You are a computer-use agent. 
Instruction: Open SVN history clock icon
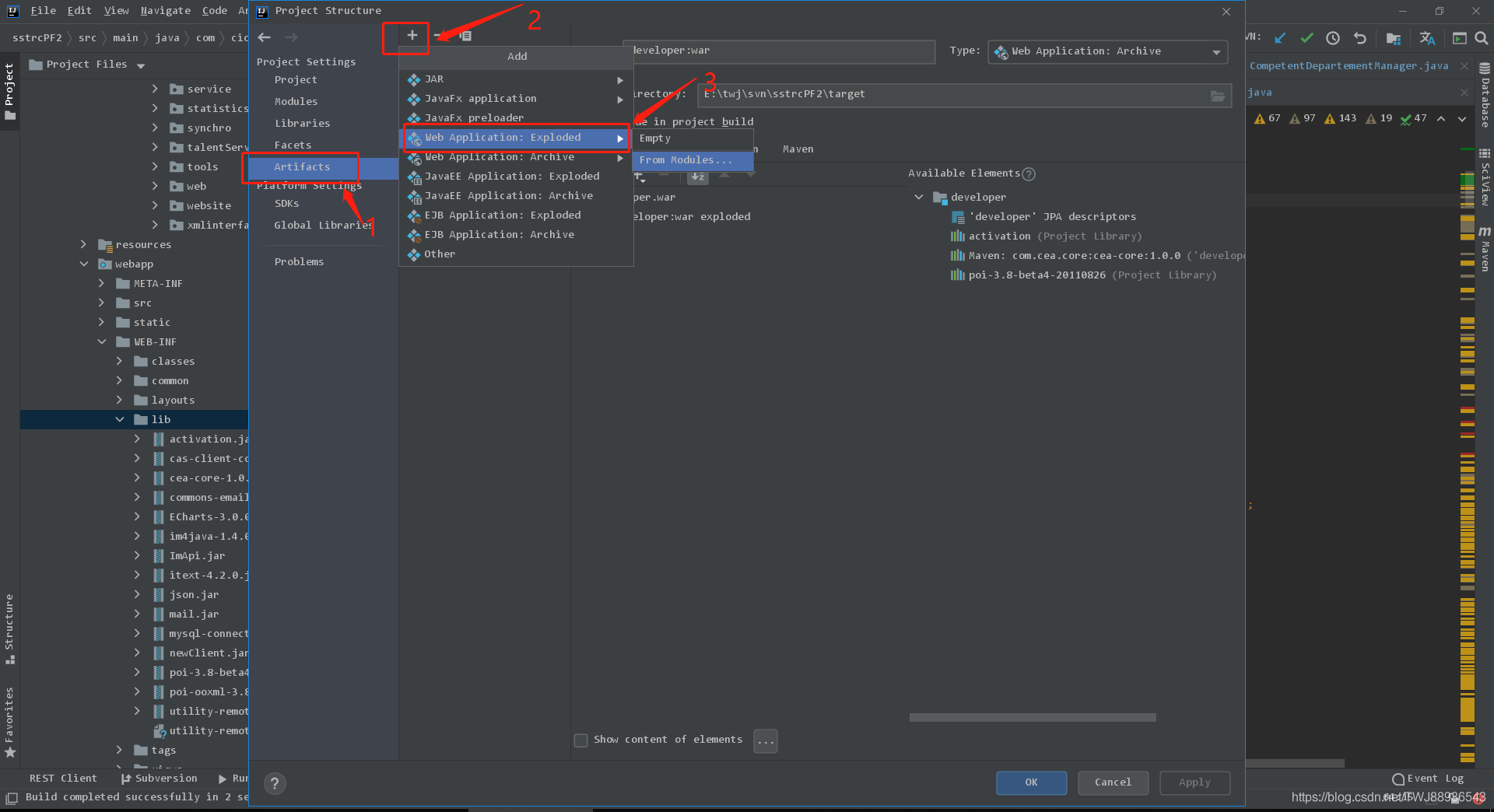[x=1333, y=37]
